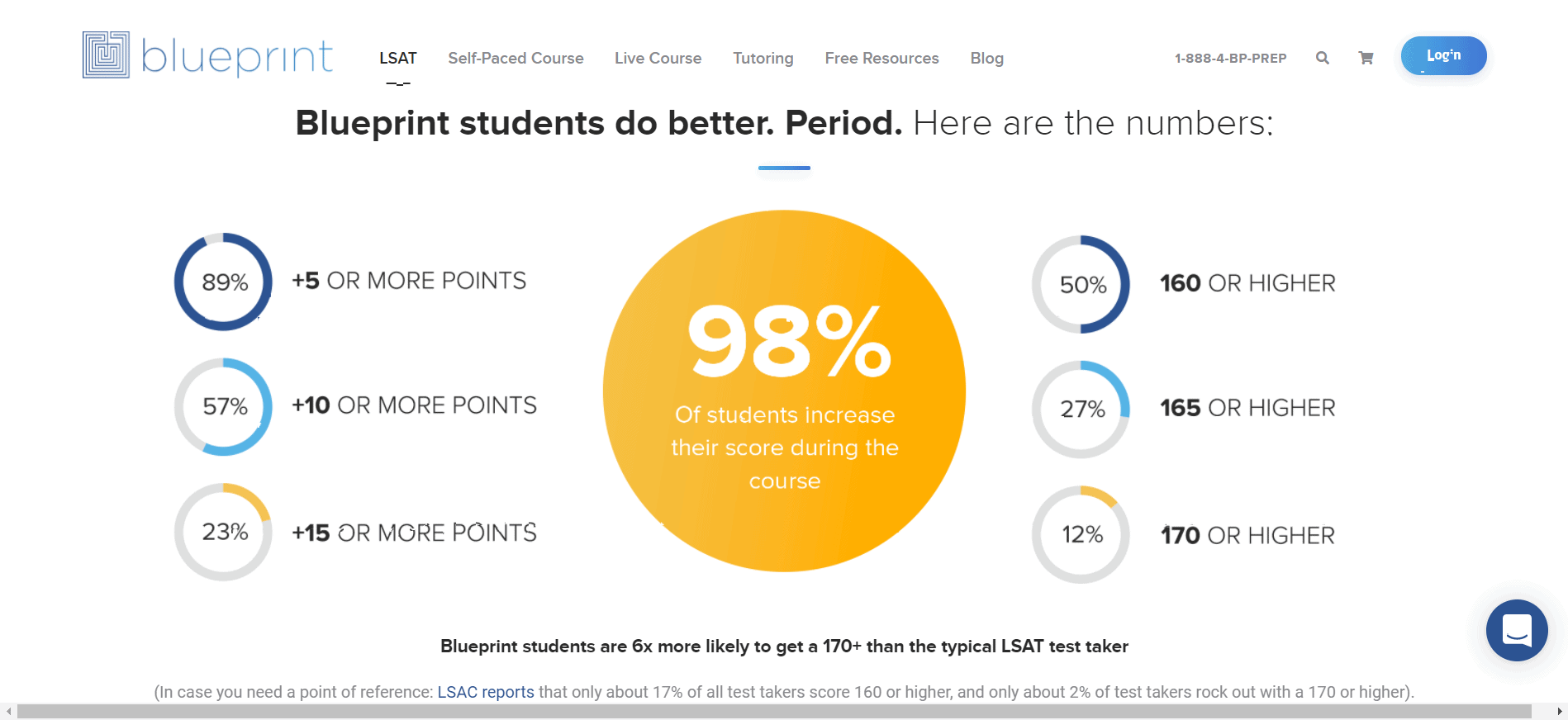The height and width of the screenshot is (720, 1568).
Task: Click the 89% circular progress ring
Action: [x=223, y=282]
